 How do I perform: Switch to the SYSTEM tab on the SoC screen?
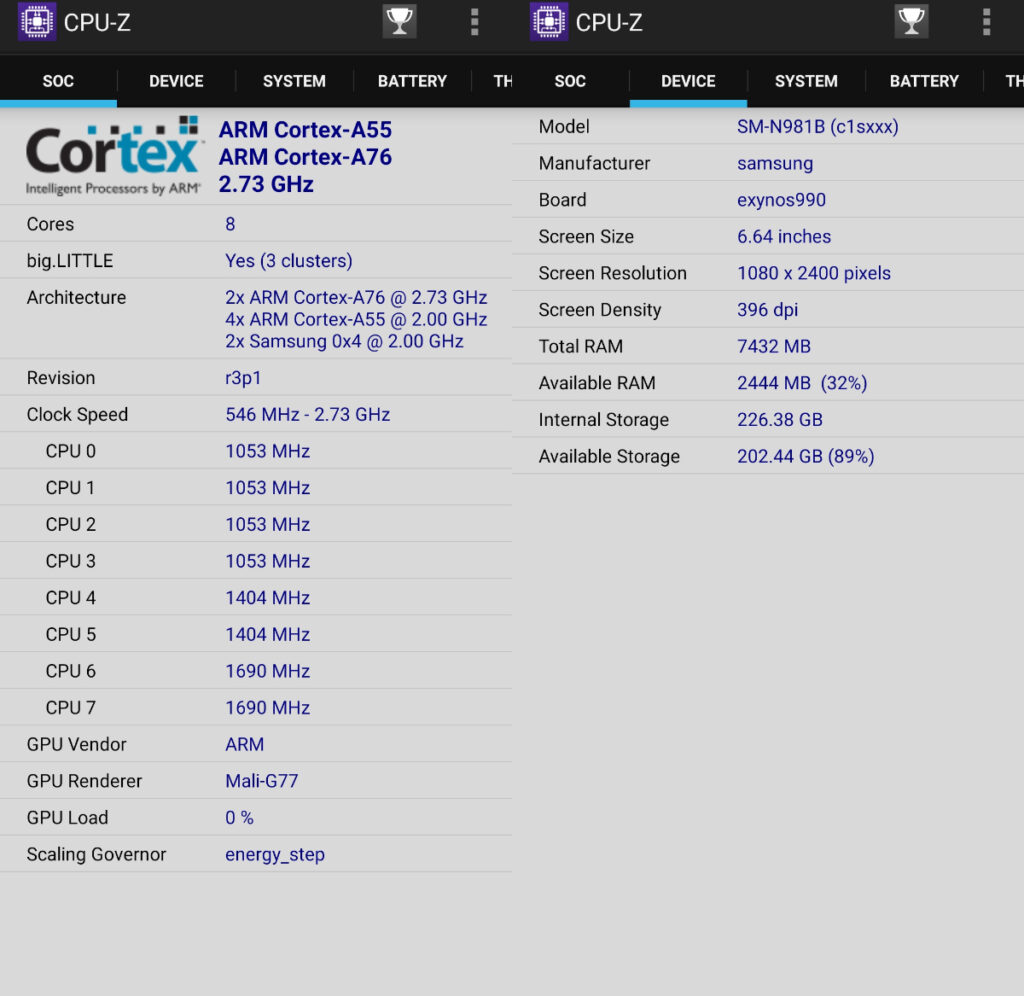(x=295, y=81)
